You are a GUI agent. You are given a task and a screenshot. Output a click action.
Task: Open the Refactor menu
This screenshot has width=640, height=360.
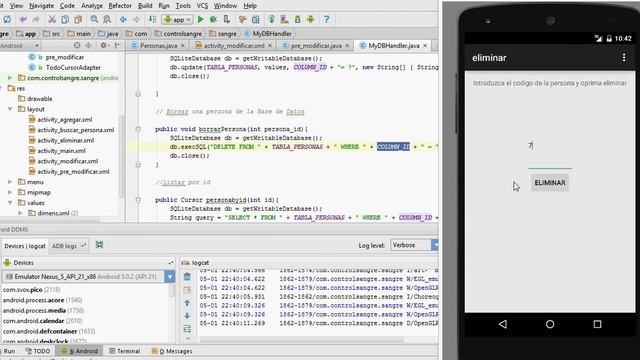120,6
